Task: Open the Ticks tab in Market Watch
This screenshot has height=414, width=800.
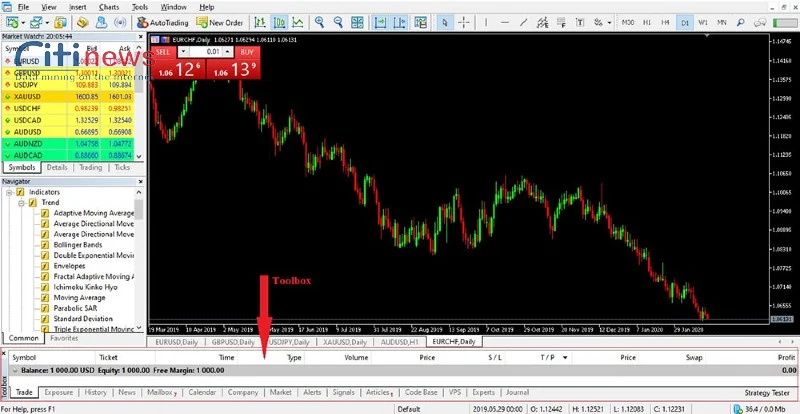Action: pos(122,167)
